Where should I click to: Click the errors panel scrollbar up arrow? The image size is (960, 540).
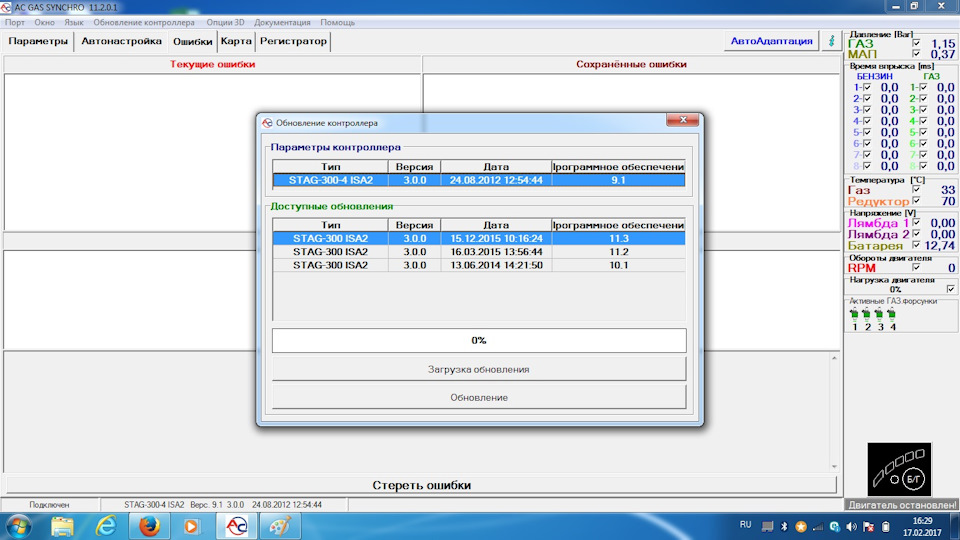834,358
